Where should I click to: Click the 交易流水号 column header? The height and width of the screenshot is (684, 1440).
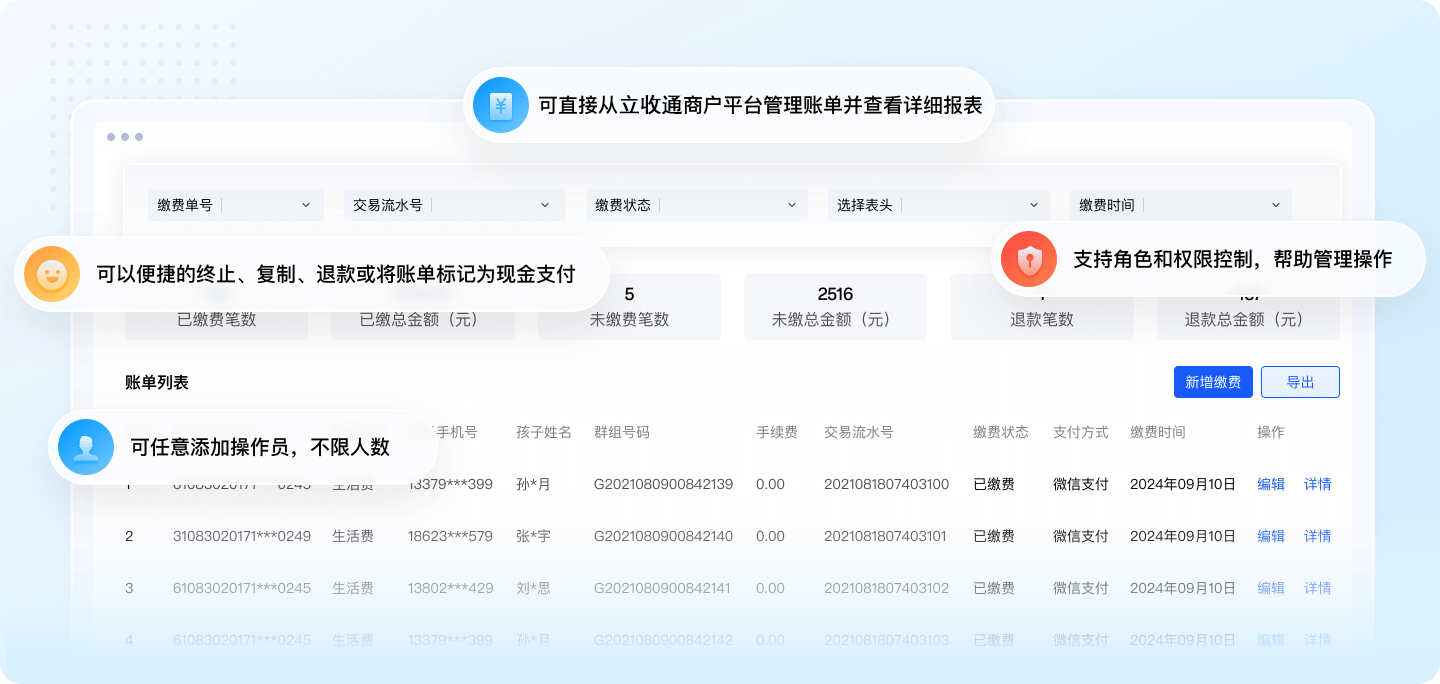coord(858,432)
